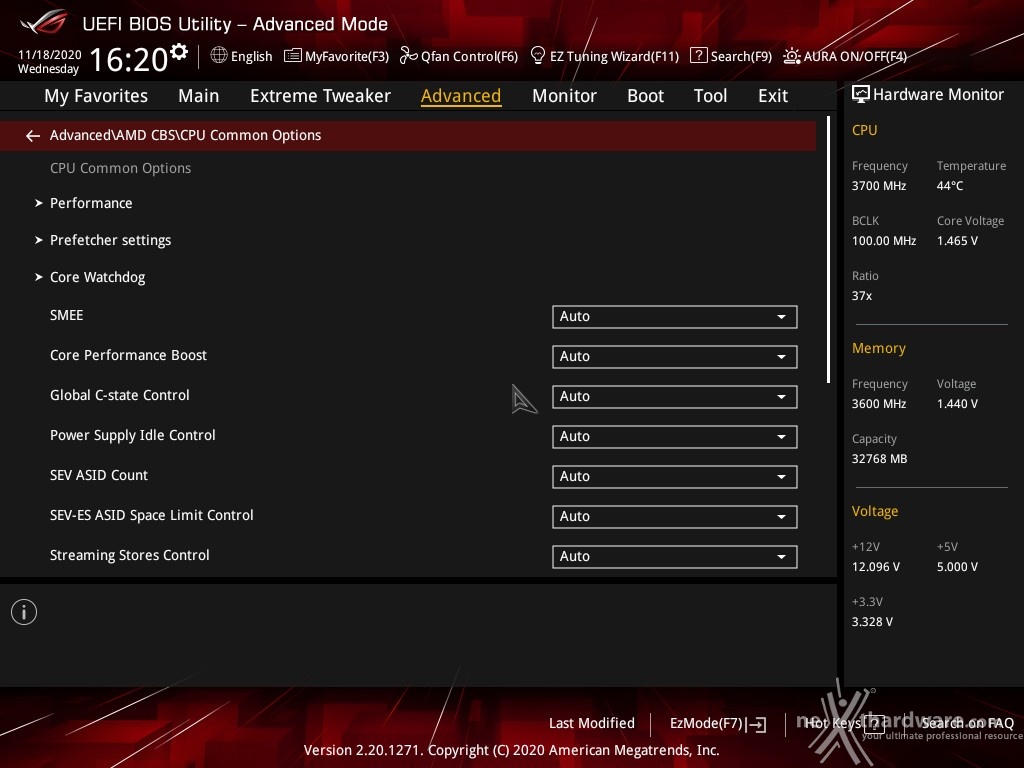The width and height of the screenshot is (1024, 768).
Task: Go to the Monitor tab
Action: [x=564, y=96]
